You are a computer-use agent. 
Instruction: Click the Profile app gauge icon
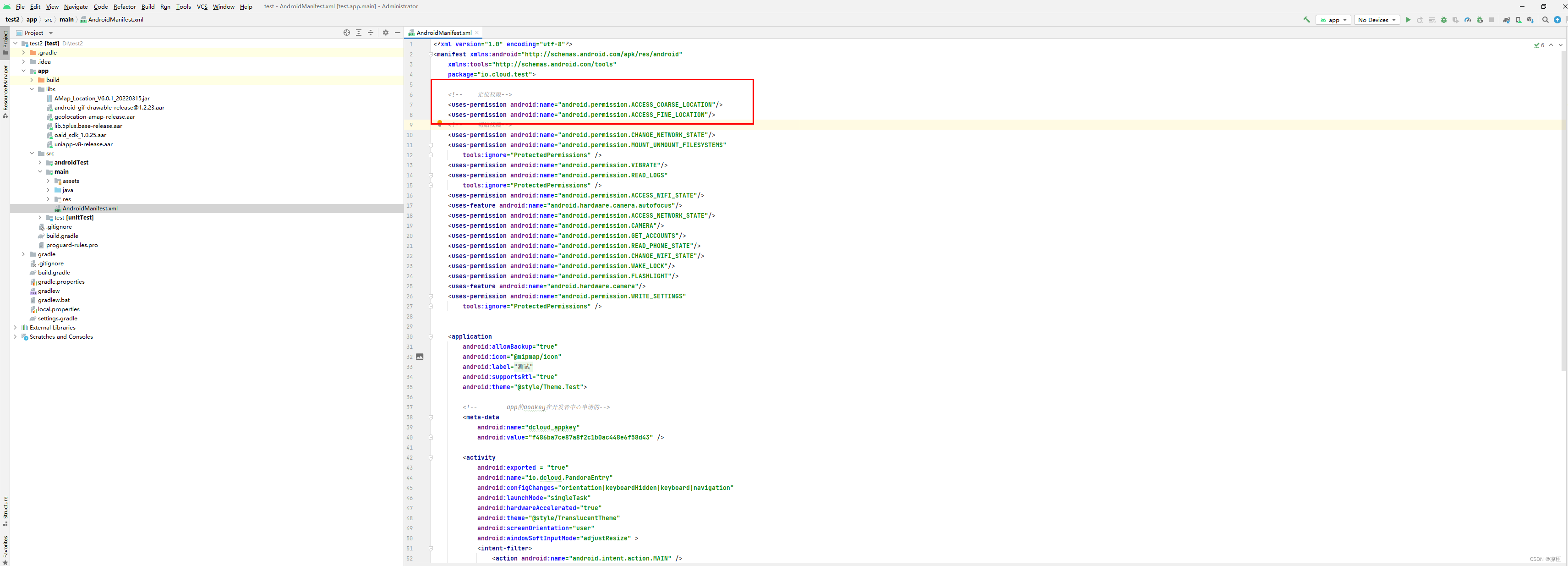click(x=1468, y=20)
